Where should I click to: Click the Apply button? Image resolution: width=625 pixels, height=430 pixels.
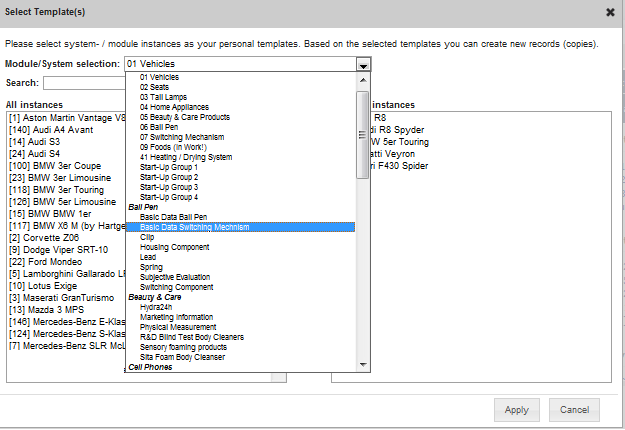tap(517, 410)
